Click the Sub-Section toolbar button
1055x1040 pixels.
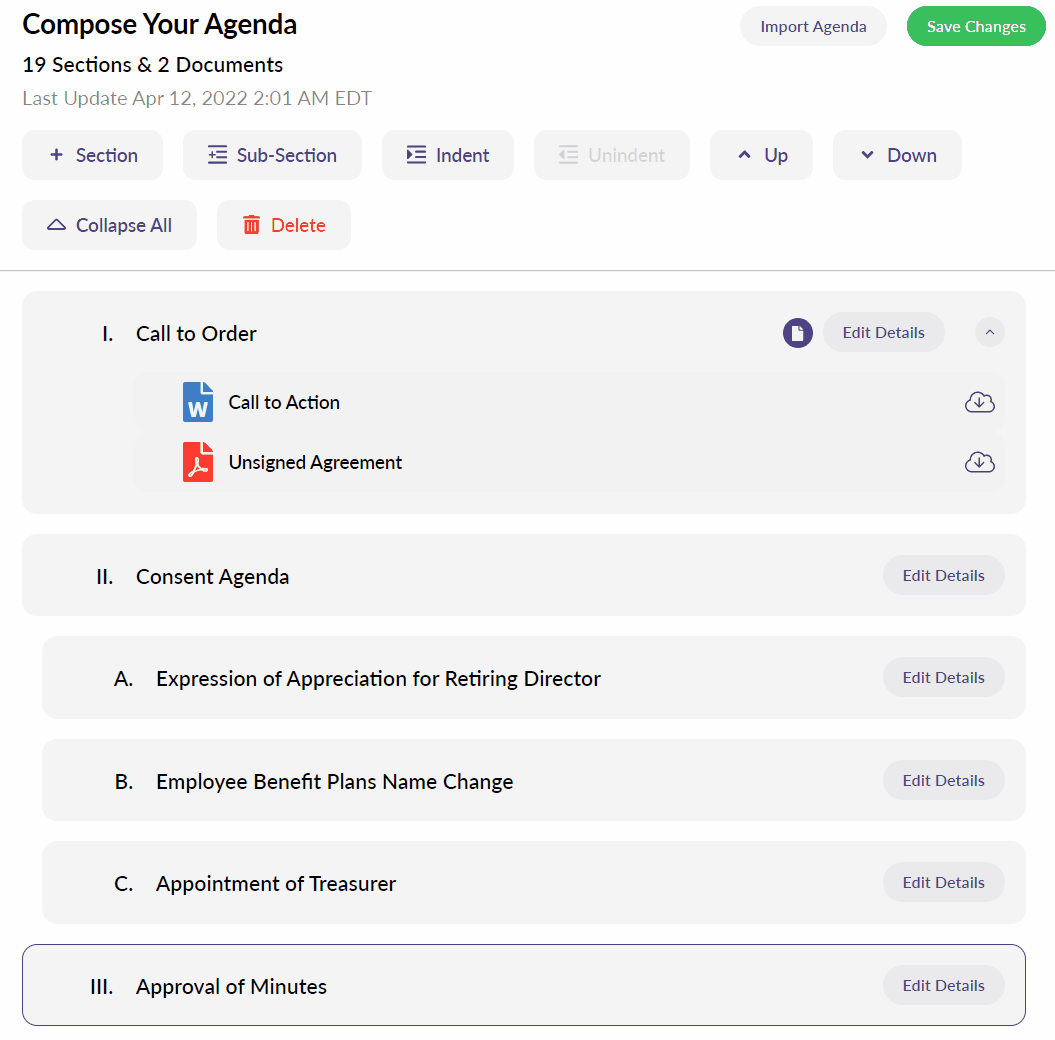(272, 155)
